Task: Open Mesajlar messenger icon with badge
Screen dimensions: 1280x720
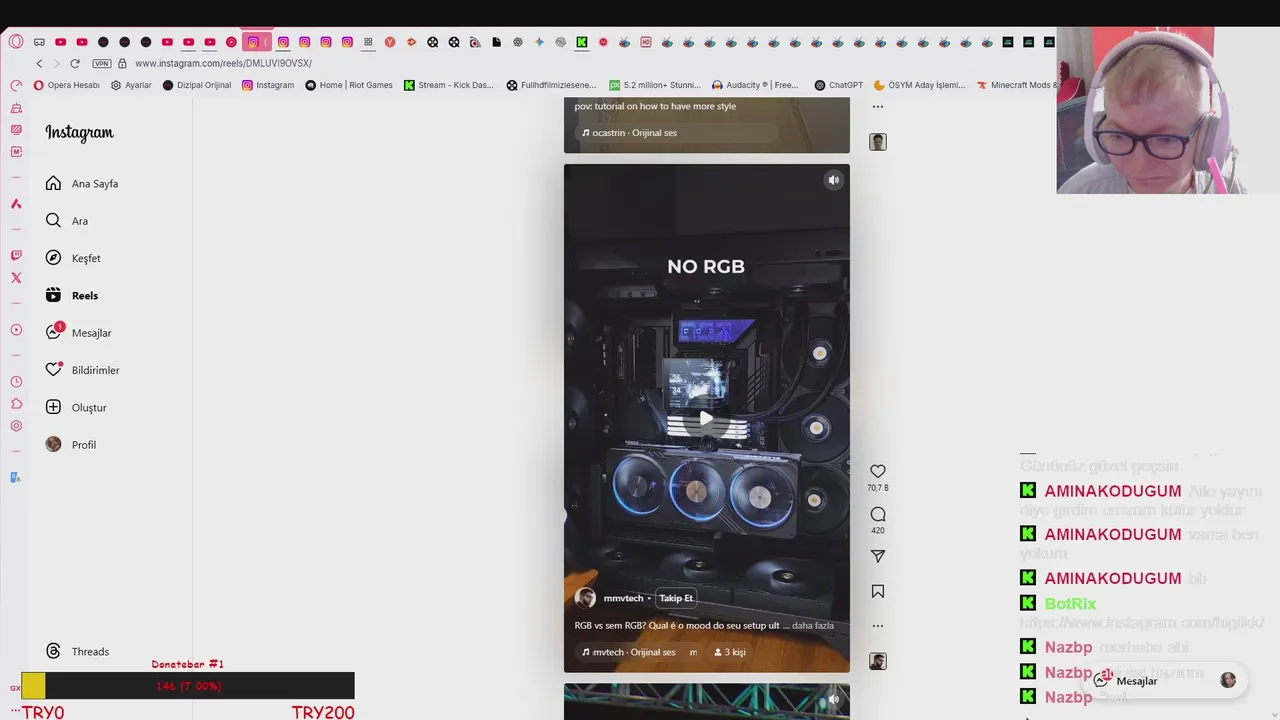Action: pyautogui.click(x=53, y=332)
